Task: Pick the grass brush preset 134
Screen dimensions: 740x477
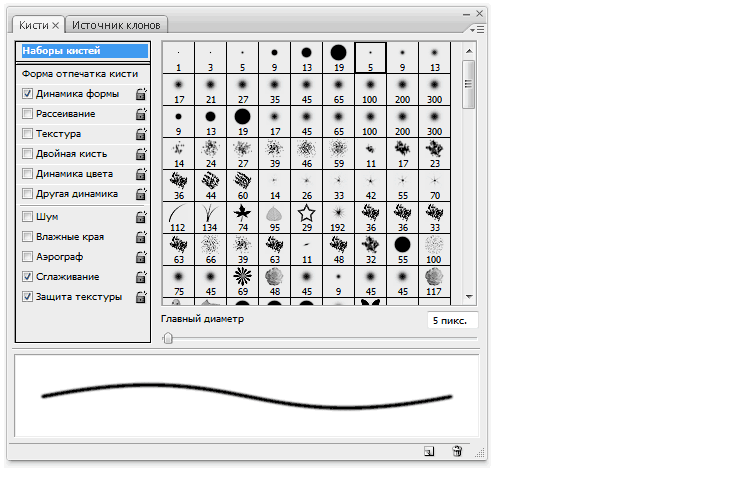Action: pyautogui.click(x=211, y=216)
